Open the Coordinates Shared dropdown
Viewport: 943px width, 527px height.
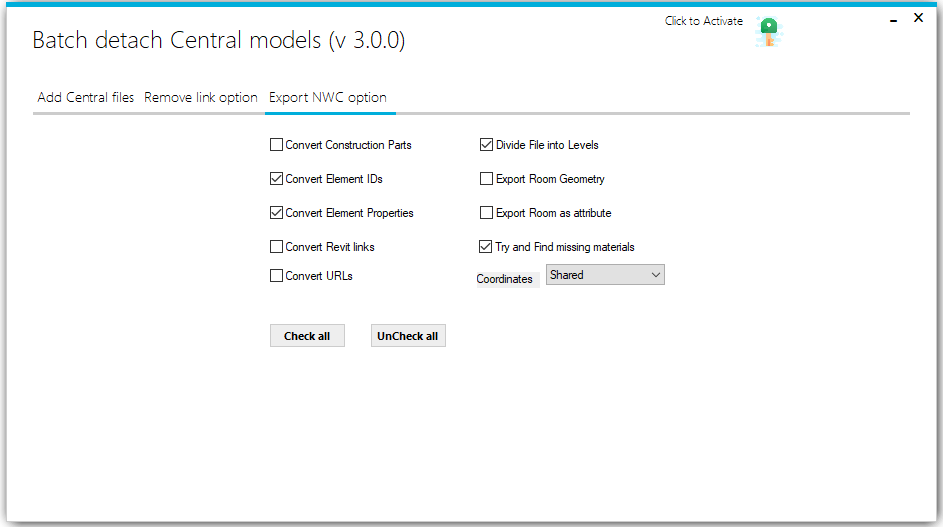click(605, 275)
